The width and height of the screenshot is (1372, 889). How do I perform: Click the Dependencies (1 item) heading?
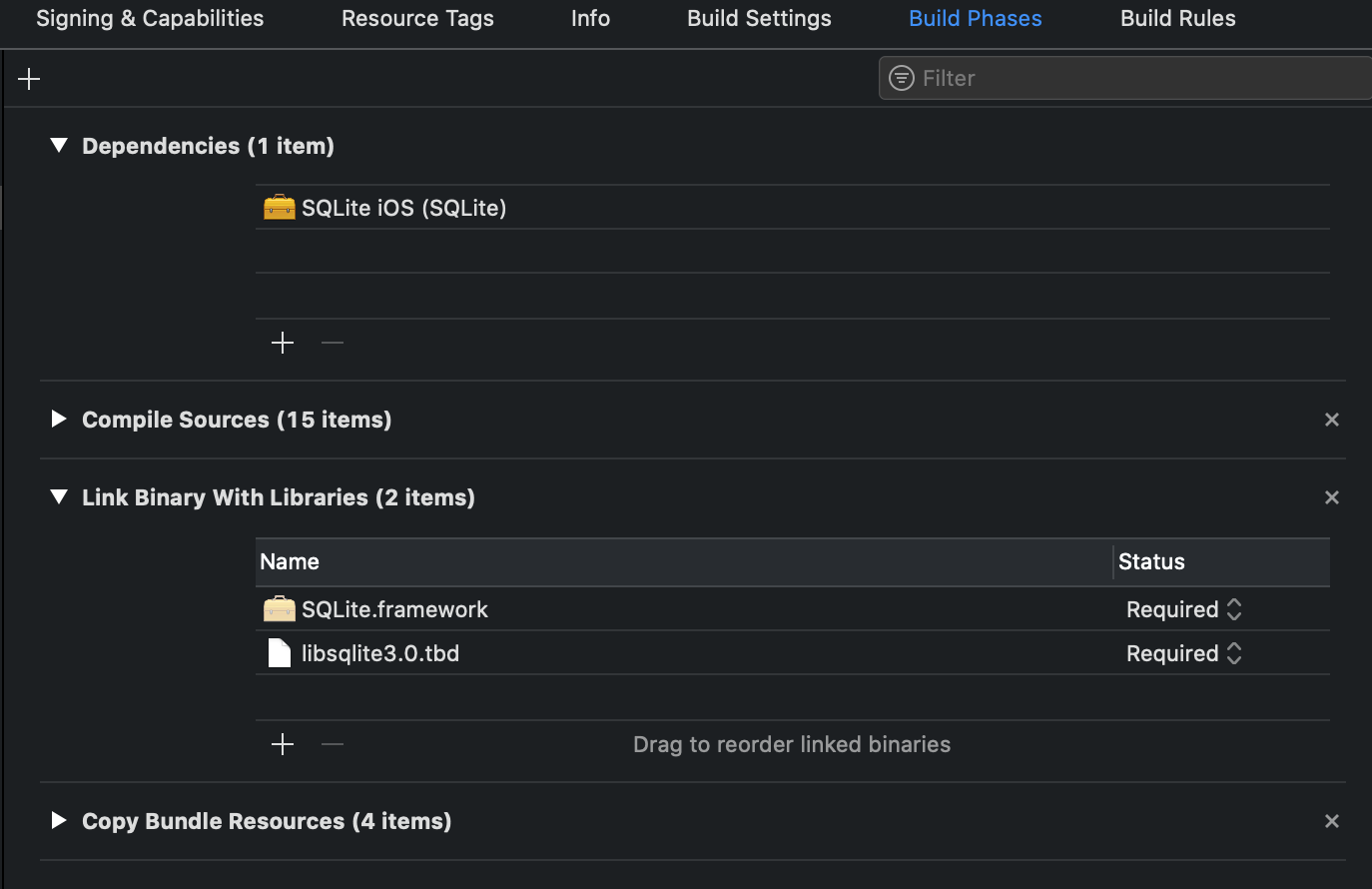coord(208,146)
